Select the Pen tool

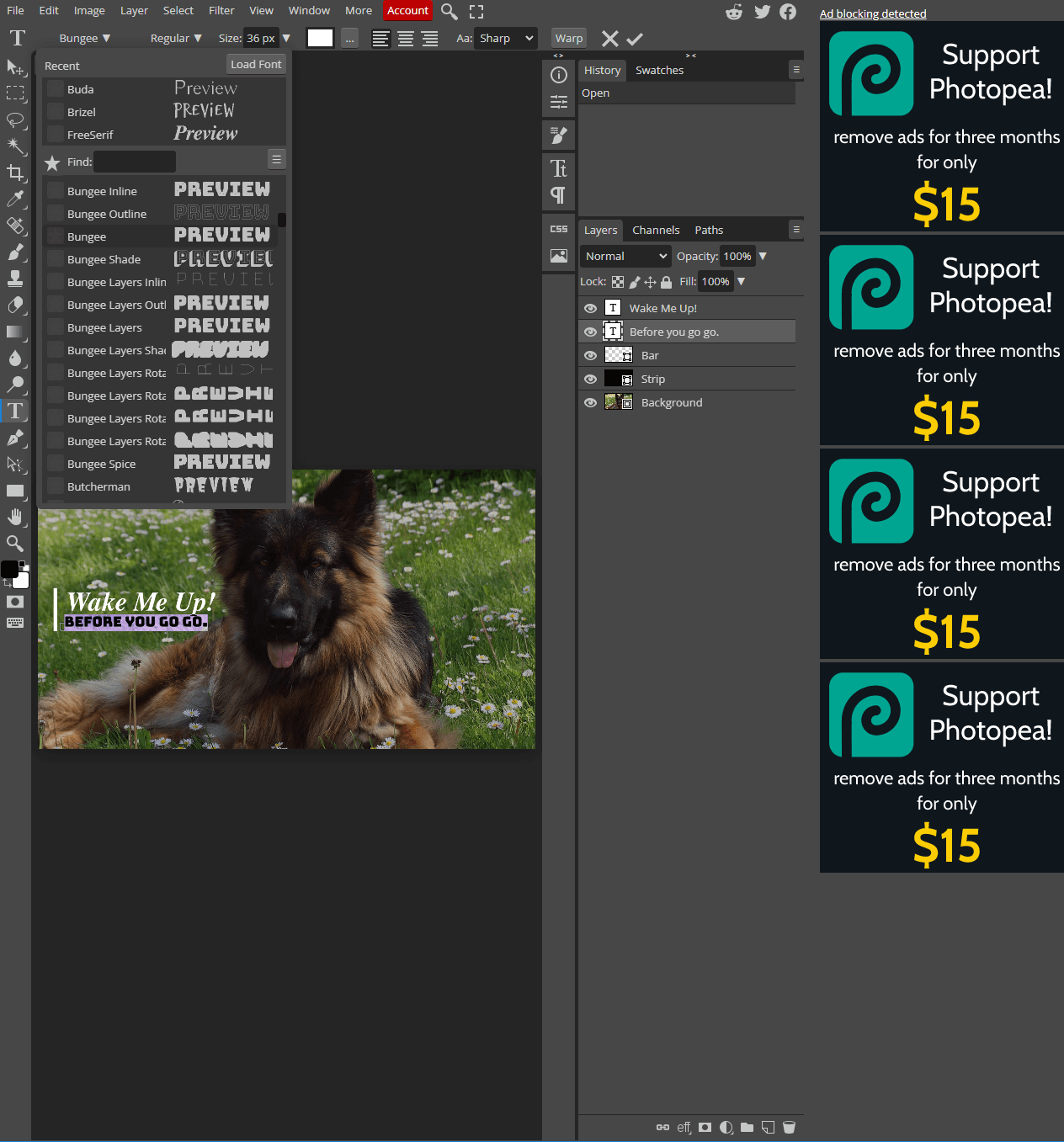[15, 438]
